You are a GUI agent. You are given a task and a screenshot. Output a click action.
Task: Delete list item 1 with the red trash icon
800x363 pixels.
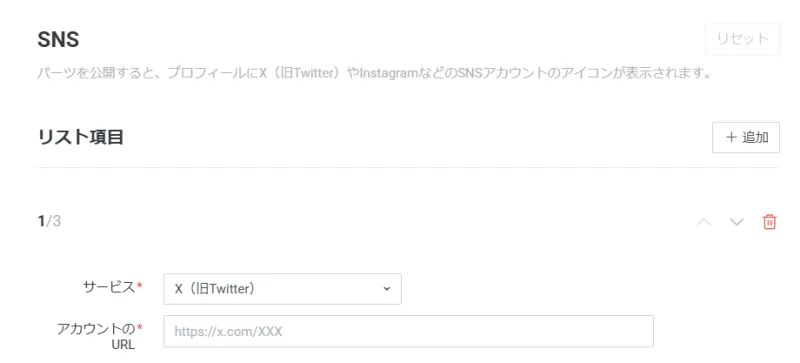[x=769, y=222]
